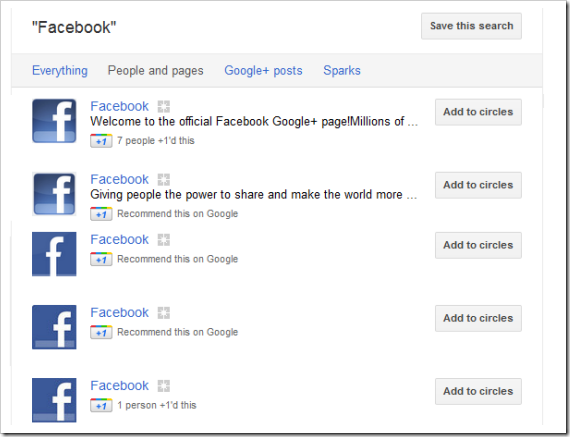Select the People and pages tab
This screenshot has height=437, width=570.
click(156, 71)
